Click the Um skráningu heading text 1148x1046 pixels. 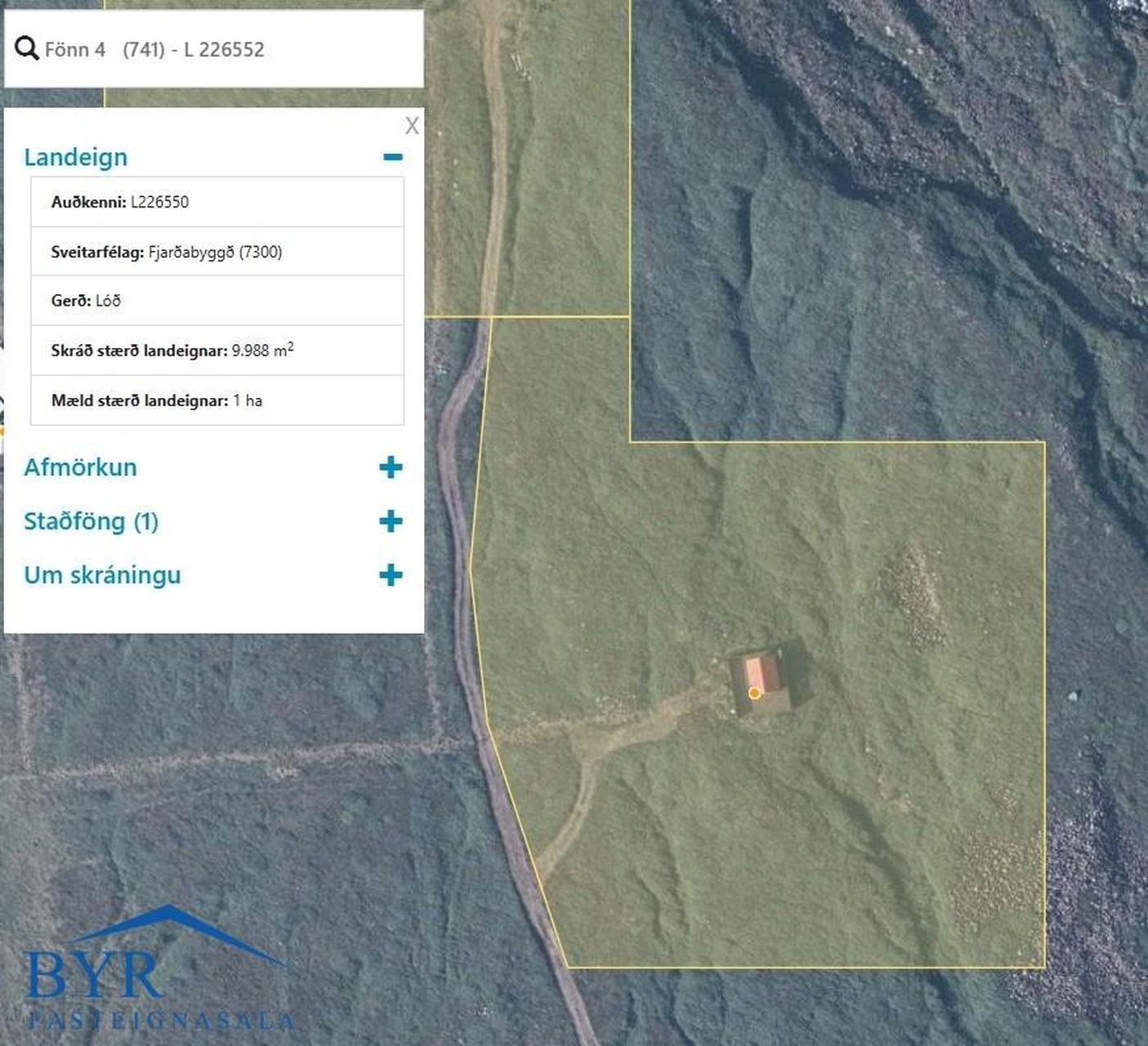tap(102, 575)
